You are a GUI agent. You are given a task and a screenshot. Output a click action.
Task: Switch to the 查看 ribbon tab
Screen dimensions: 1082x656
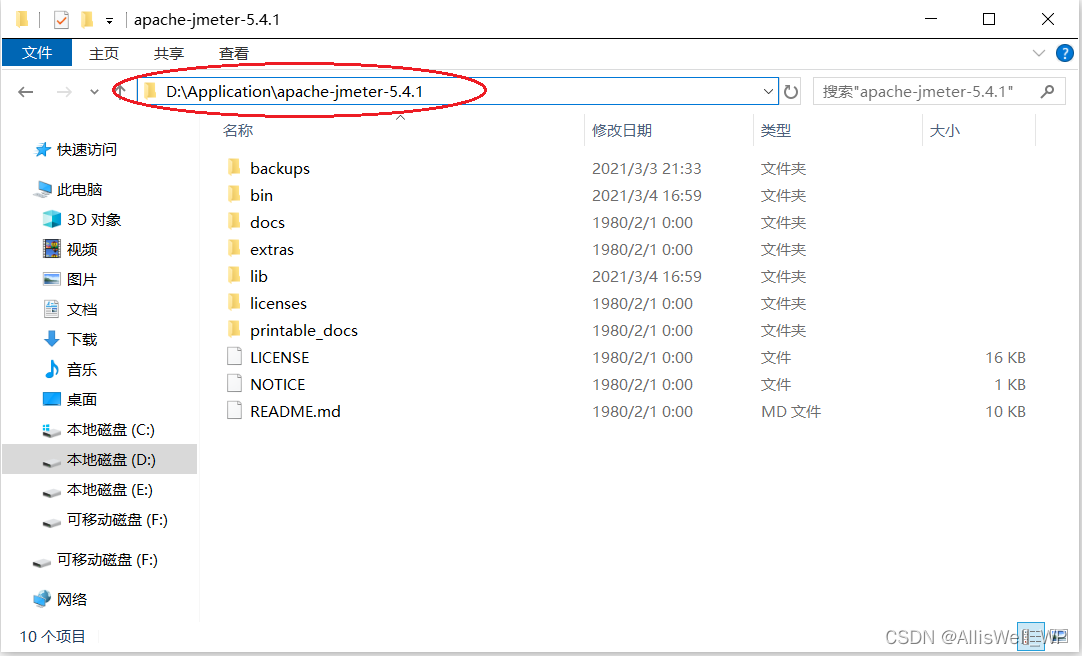click(234, 53)
